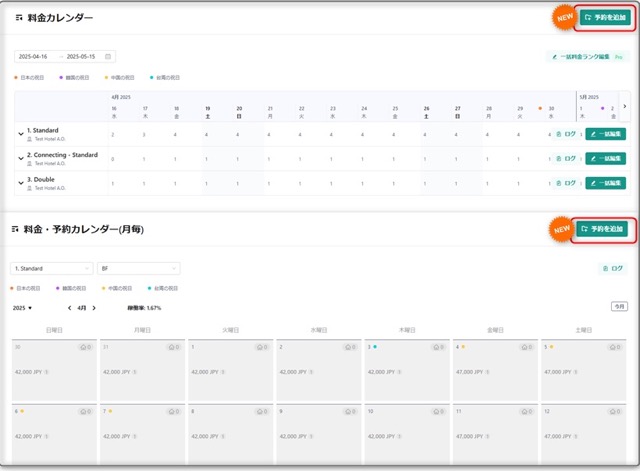Click the 5月 2025 month label
640x471 pixels.
(x=589, y=97)
